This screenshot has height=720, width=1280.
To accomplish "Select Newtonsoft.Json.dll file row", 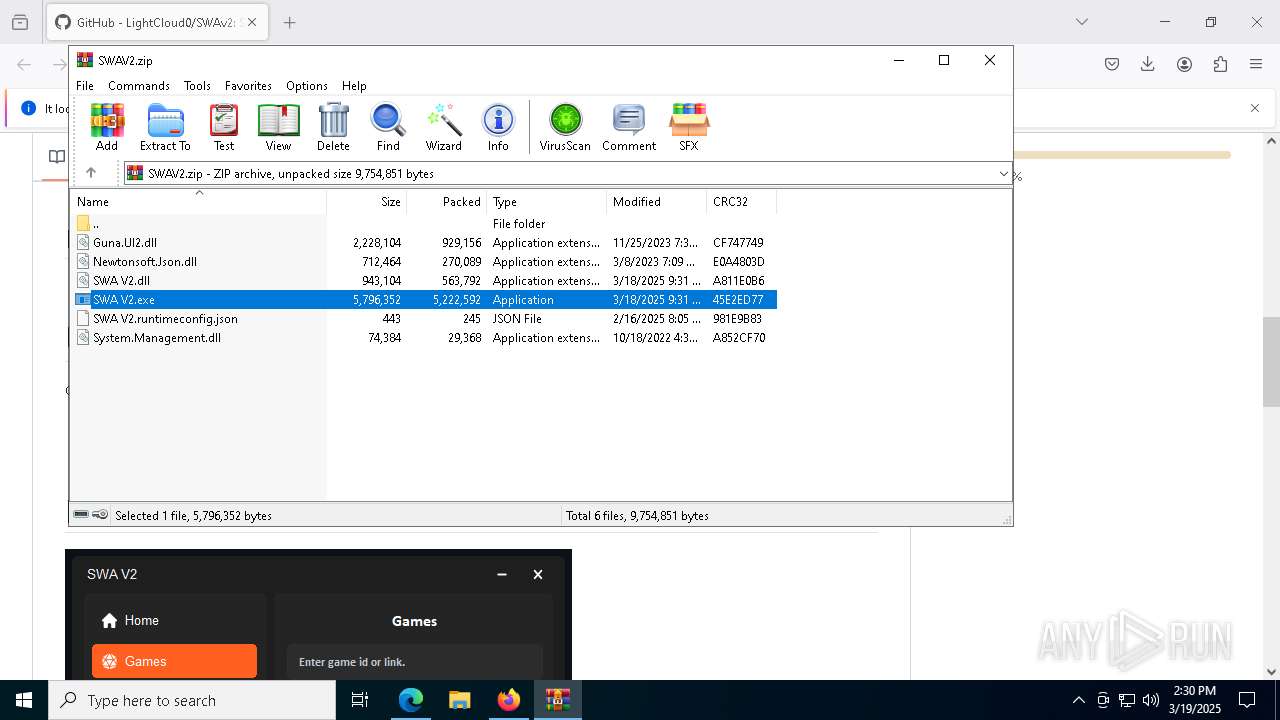I will point(423,262).
